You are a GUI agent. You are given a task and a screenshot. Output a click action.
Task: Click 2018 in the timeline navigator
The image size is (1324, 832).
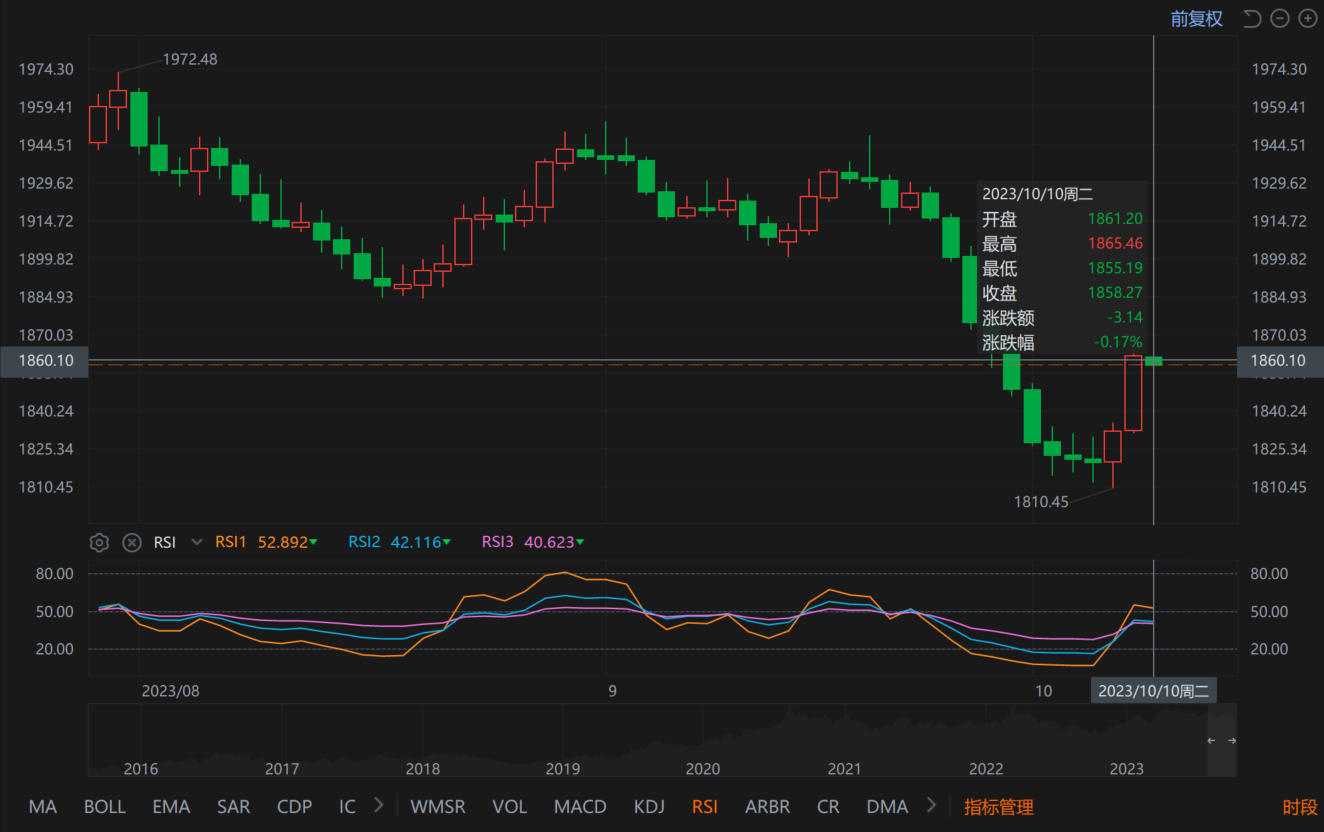coord(423,769)
